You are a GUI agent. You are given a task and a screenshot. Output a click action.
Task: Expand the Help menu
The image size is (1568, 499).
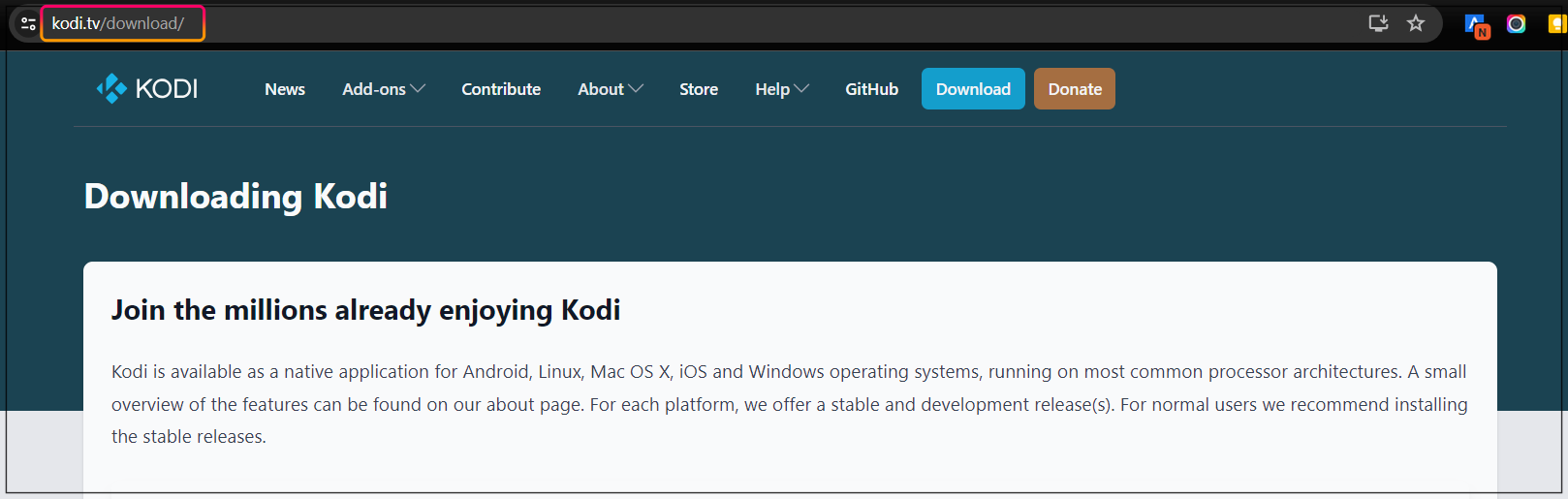pos(782,89)
